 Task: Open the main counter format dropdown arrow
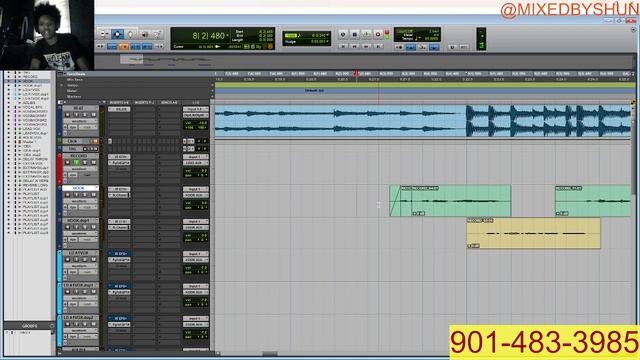[227, 36]
